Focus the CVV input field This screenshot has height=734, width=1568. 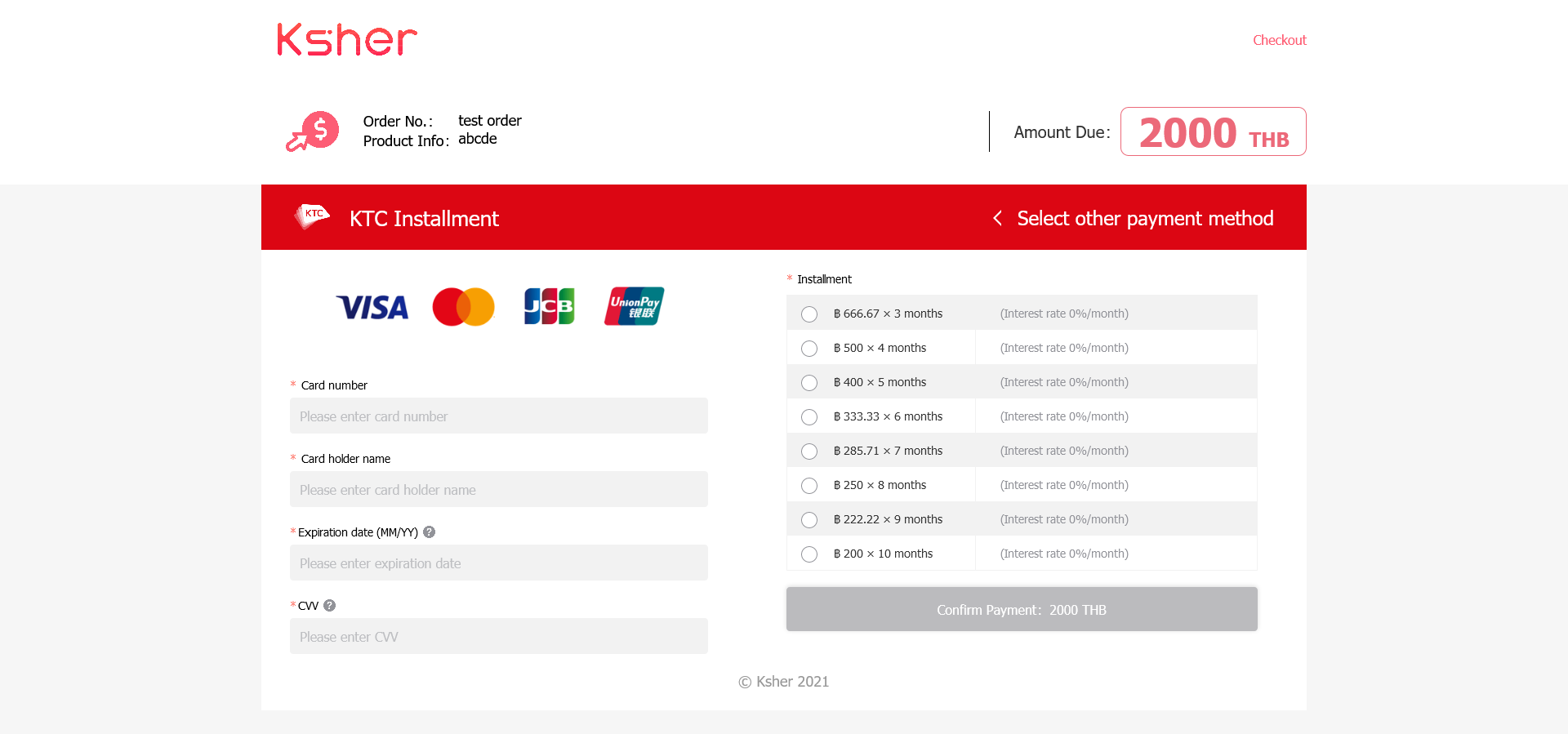point(499,636)
